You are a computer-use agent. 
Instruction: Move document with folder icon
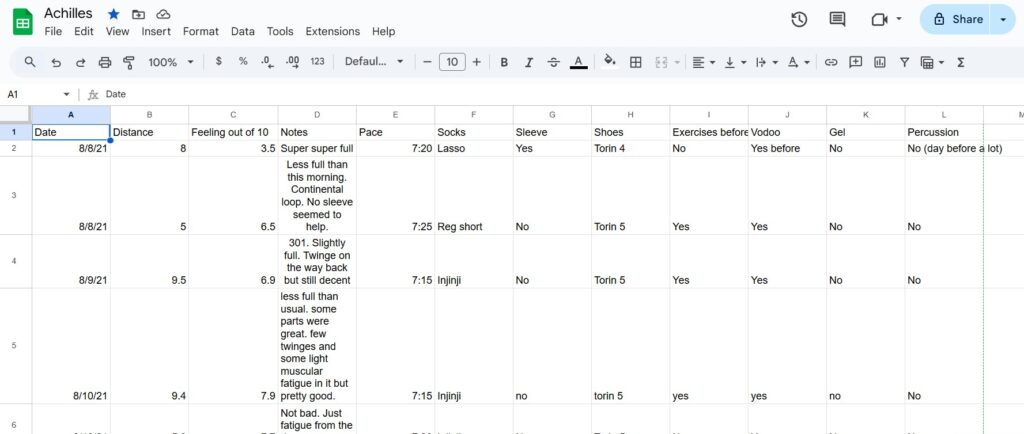click(x=138, y=14)
